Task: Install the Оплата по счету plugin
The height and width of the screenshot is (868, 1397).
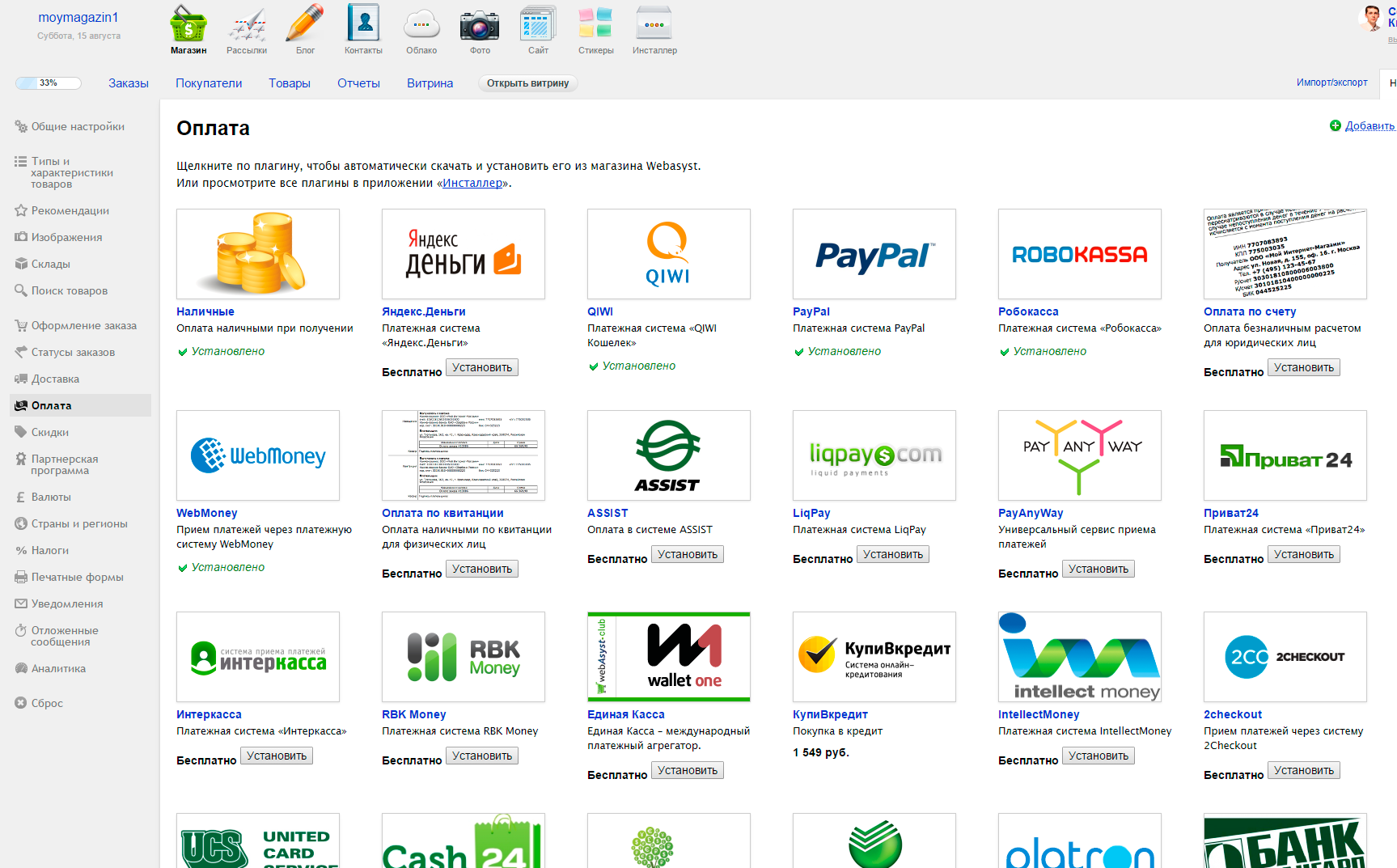Action: (x=1304, y=367)
